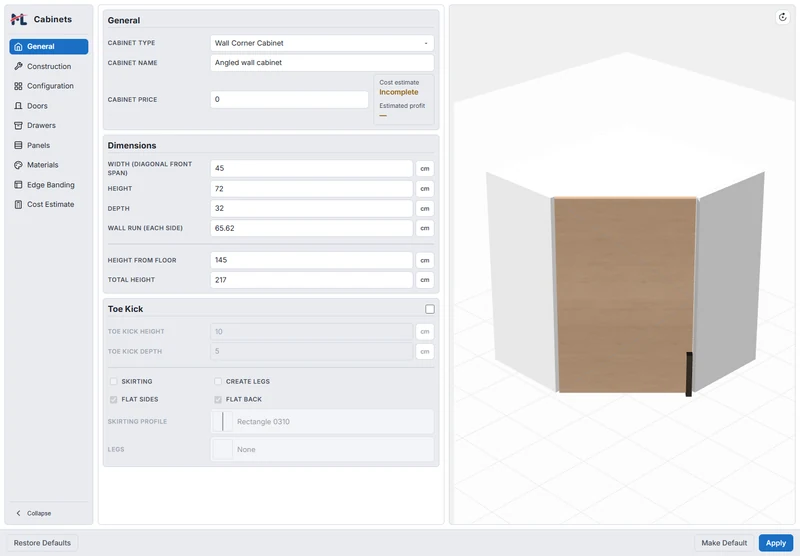Change Height From Floor cm unit

coord(424,260)
